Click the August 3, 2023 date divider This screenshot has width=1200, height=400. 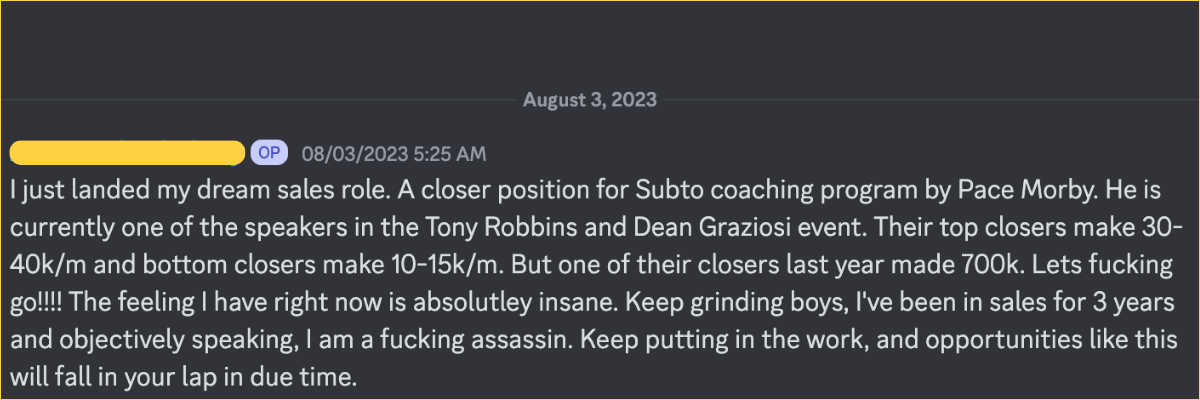589,99
